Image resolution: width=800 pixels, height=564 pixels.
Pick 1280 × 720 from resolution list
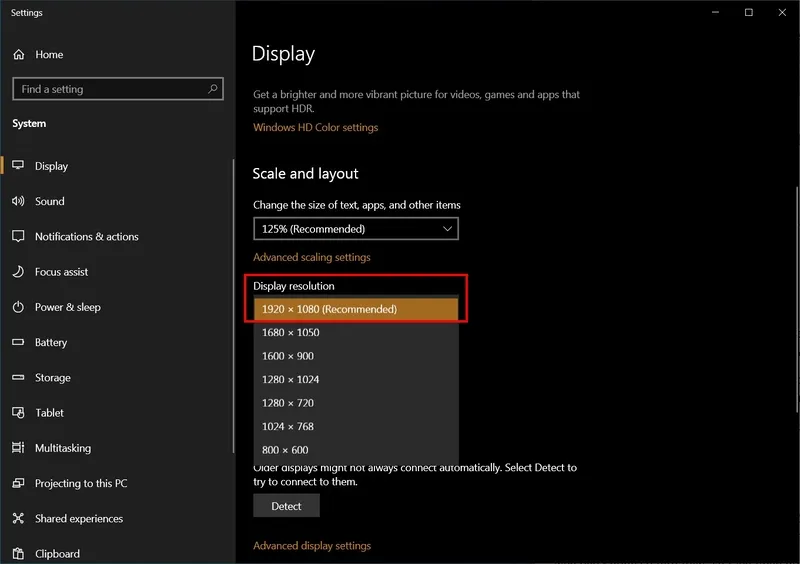[x=356, y=403]
